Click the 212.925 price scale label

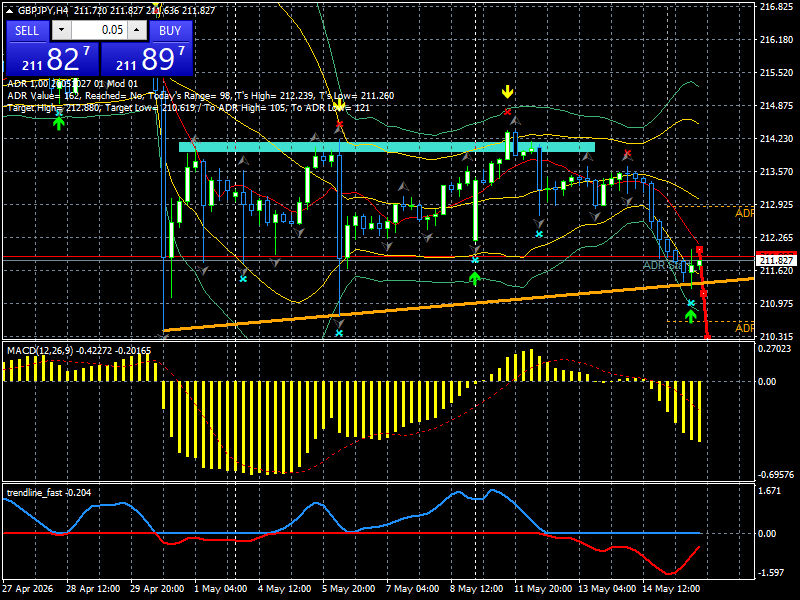[x=777, y=205]
